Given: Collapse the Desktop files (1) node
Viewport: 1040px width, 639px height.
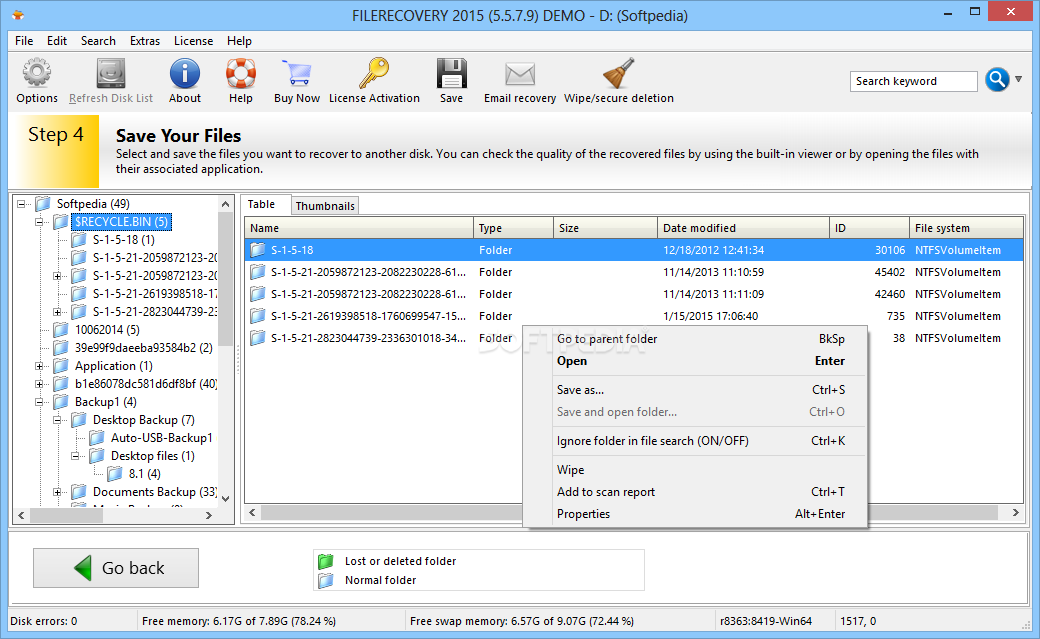Looking at the screenshot, I should coord(75,456).
